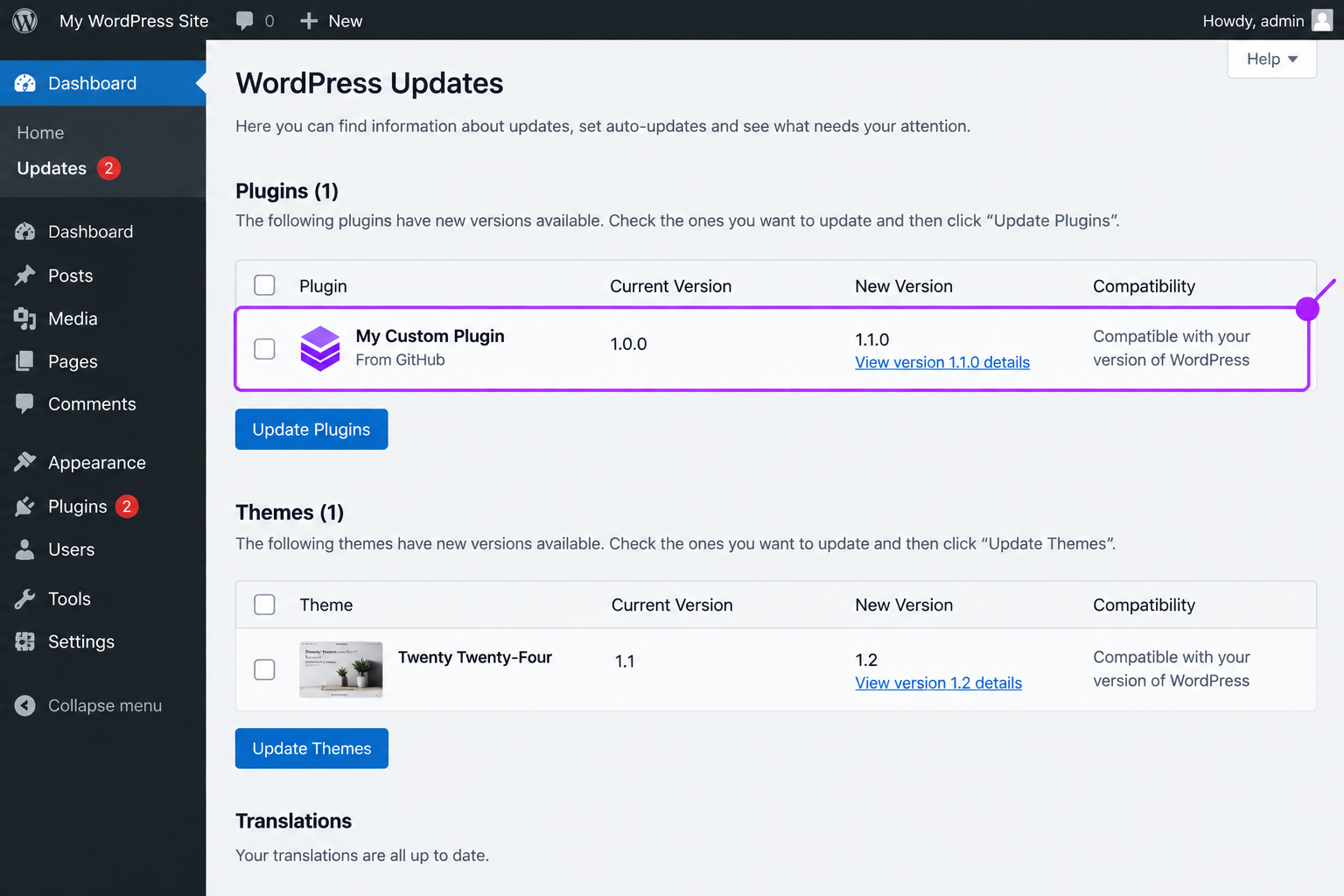This screenshot has height=896, width=1344.
Task: Click the Twenty Twenty-Four theme name
Action: [x=474, y=657]
